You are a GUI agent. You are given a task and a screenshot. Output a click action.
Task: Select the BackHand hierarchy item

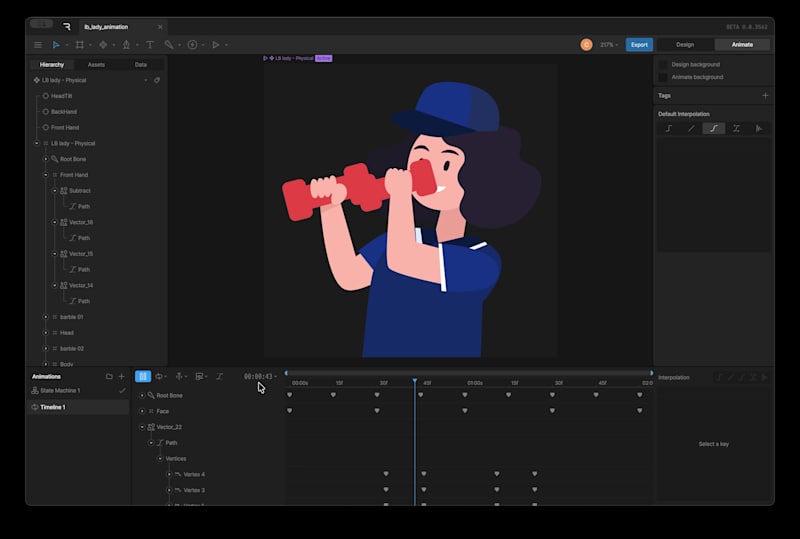point(64,112)
